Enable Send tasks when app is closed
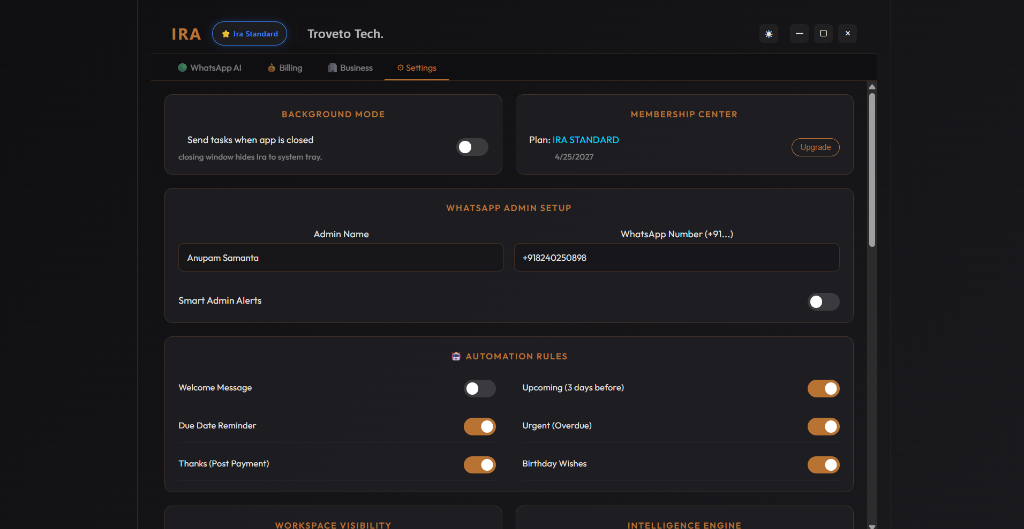The width and height of the screenshot is (1024, 529). coord(472,147)
